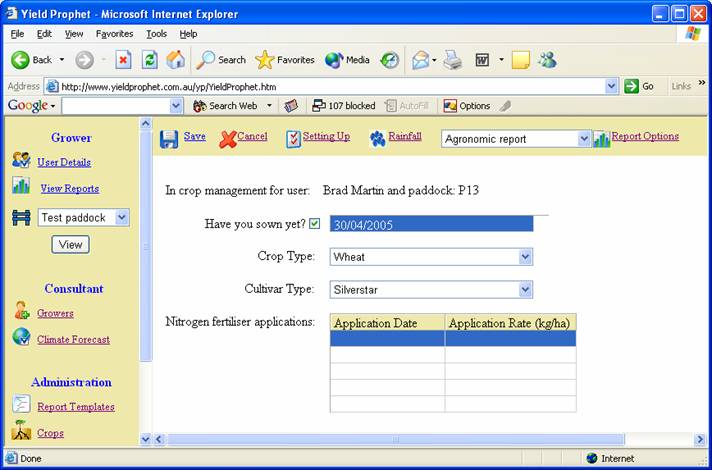Click the Save floppy disk icon
The height and width of the screenshot is (470, 712).
pyautogui.click(x=169, y=138)
